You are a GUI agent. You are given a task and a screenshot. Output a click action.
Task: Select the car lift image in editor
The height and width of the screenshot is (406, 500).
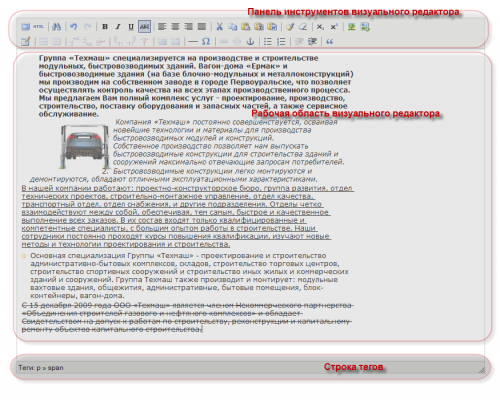tap(85, 147)
